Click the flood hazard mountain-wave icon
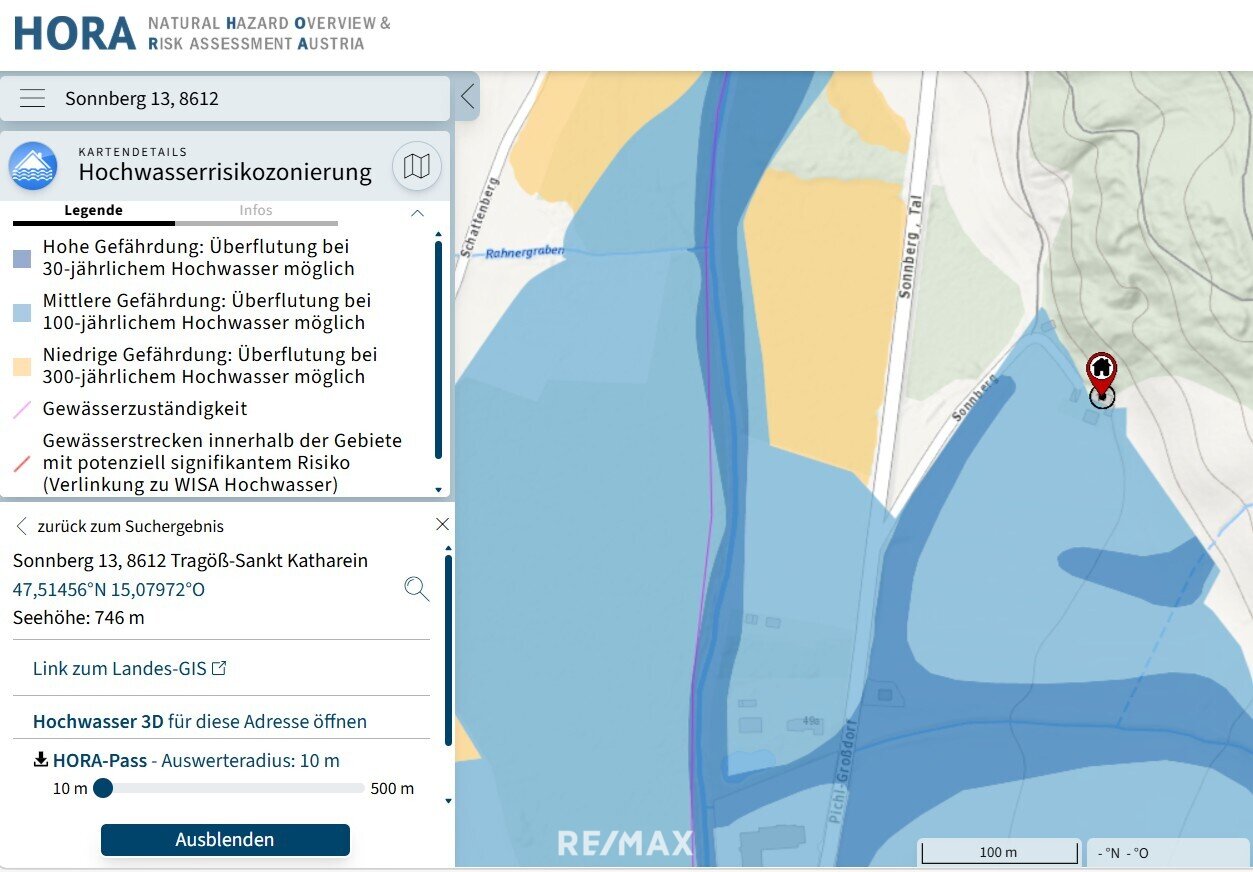 [33, 166]
